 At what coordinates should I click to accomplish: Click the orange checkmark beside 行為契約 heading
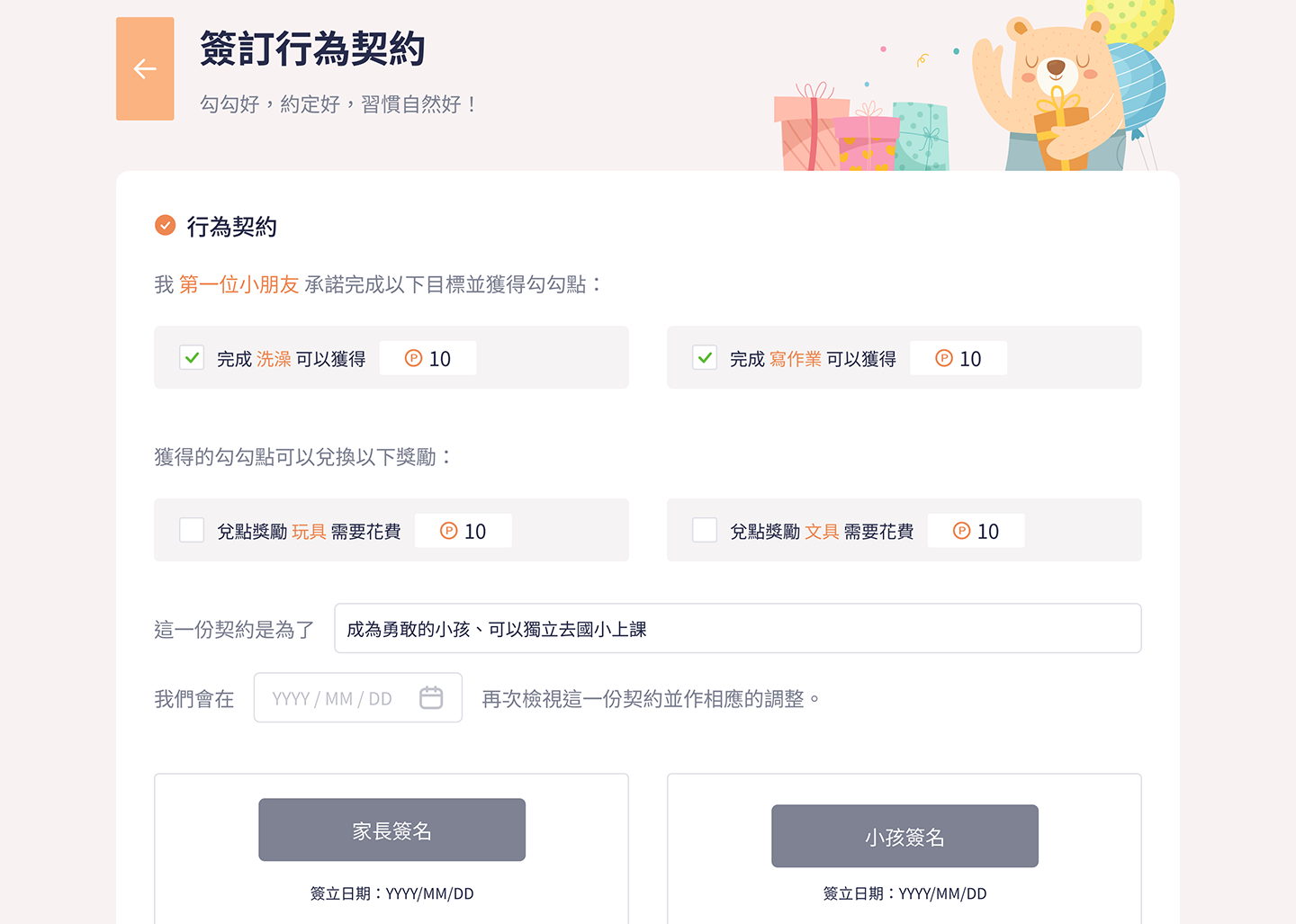coord(165,225)
